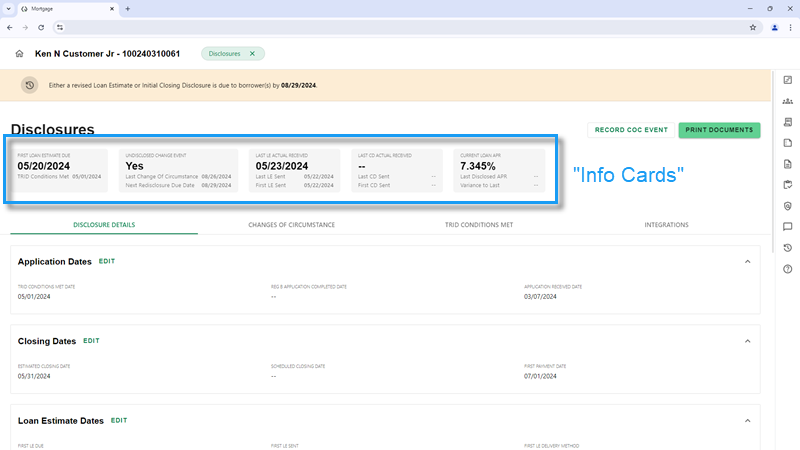The image size is (800, 450).
Task: Close the Mortgage browser tab
Action: [112, 9]
